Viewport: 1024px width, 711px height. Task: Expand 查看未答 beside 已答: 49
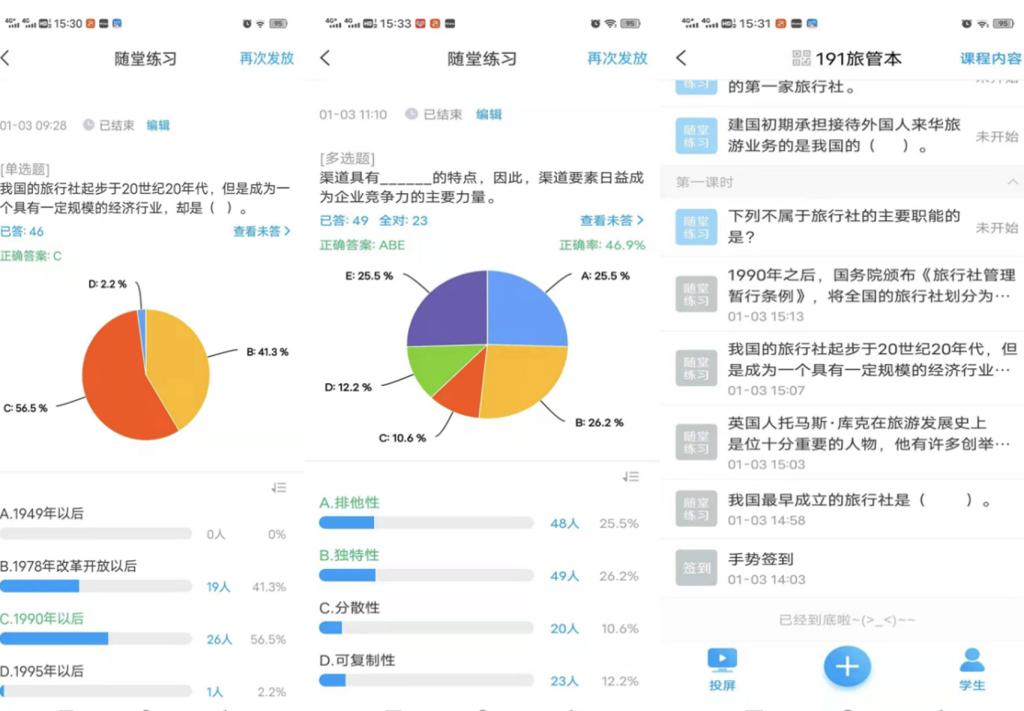click(611, 220)
